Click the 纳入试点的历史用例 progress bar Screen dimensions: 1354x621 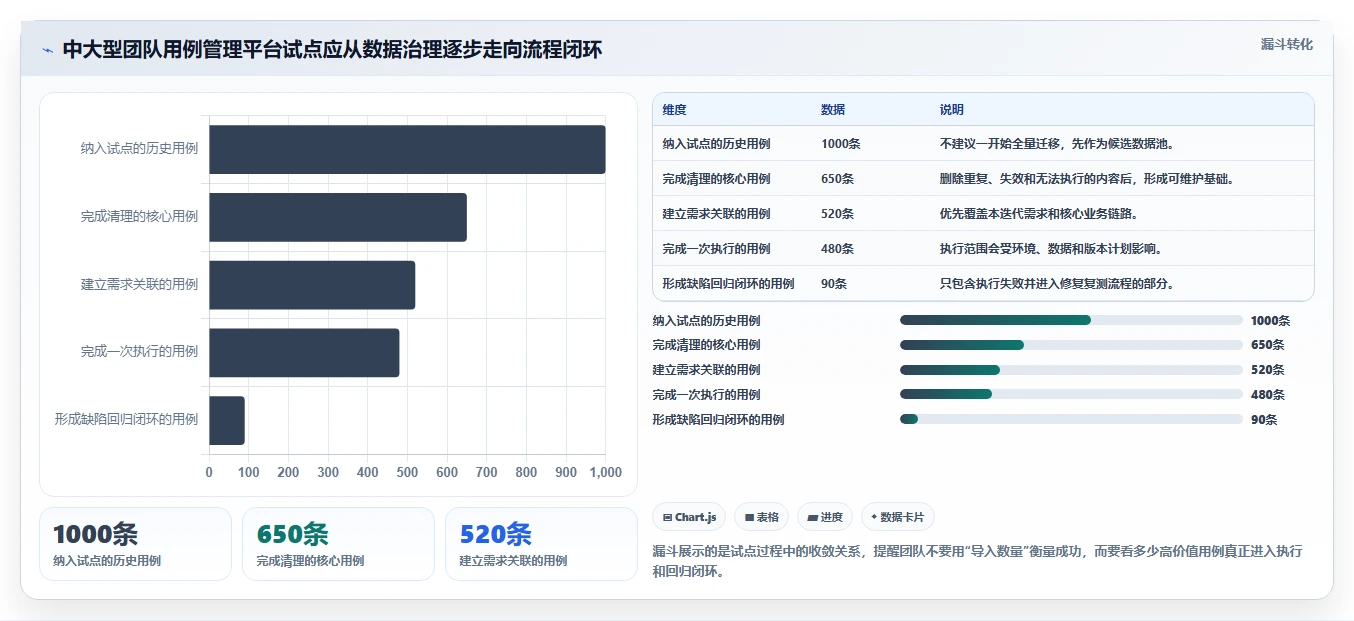(1071, 320)
